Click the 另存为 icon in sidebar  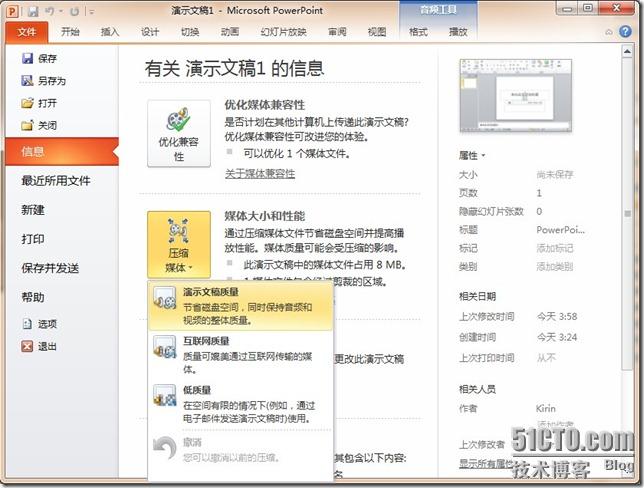(27, 81)
